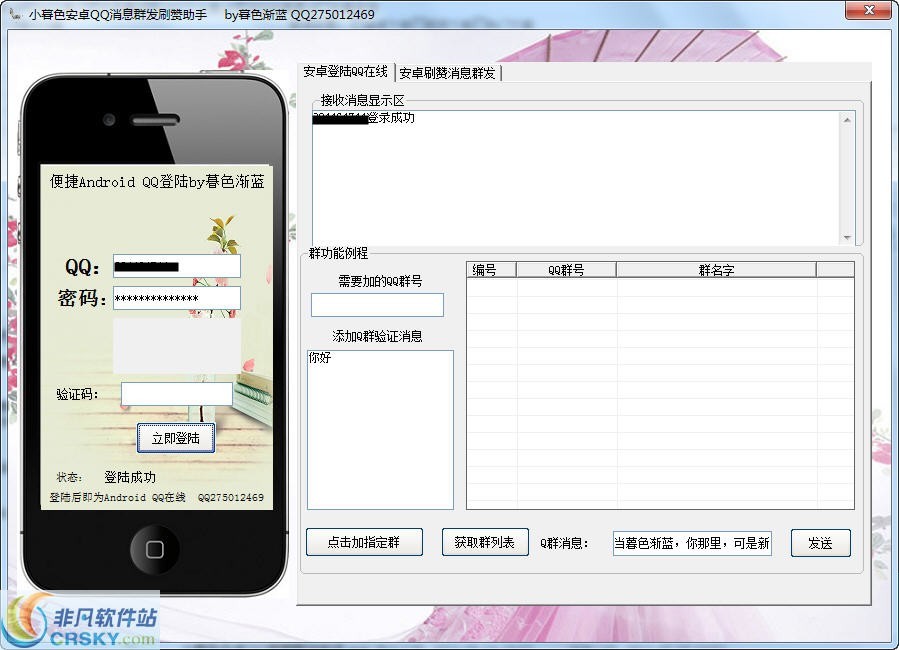Click the 登陆成功 status text
This screenshot has width=899, height=650.
coord(130,477)
